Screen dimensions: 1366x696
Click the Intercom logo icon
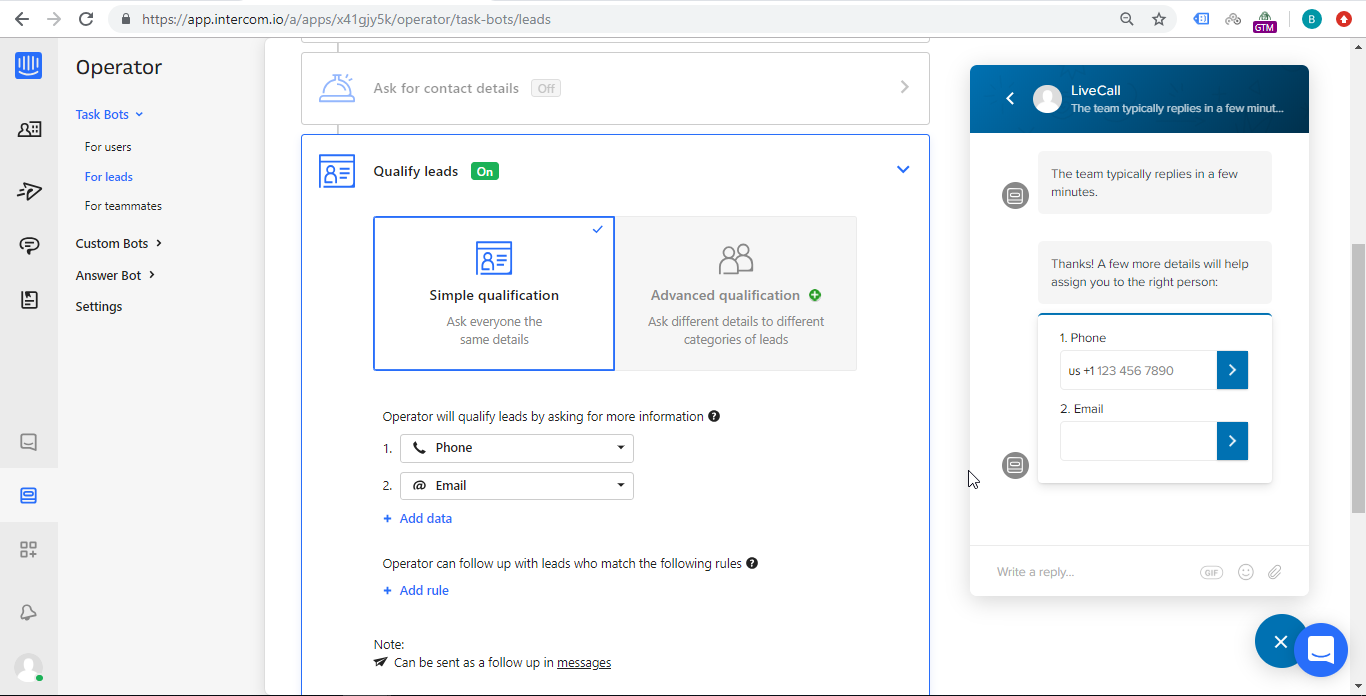(x=29, y=66)
